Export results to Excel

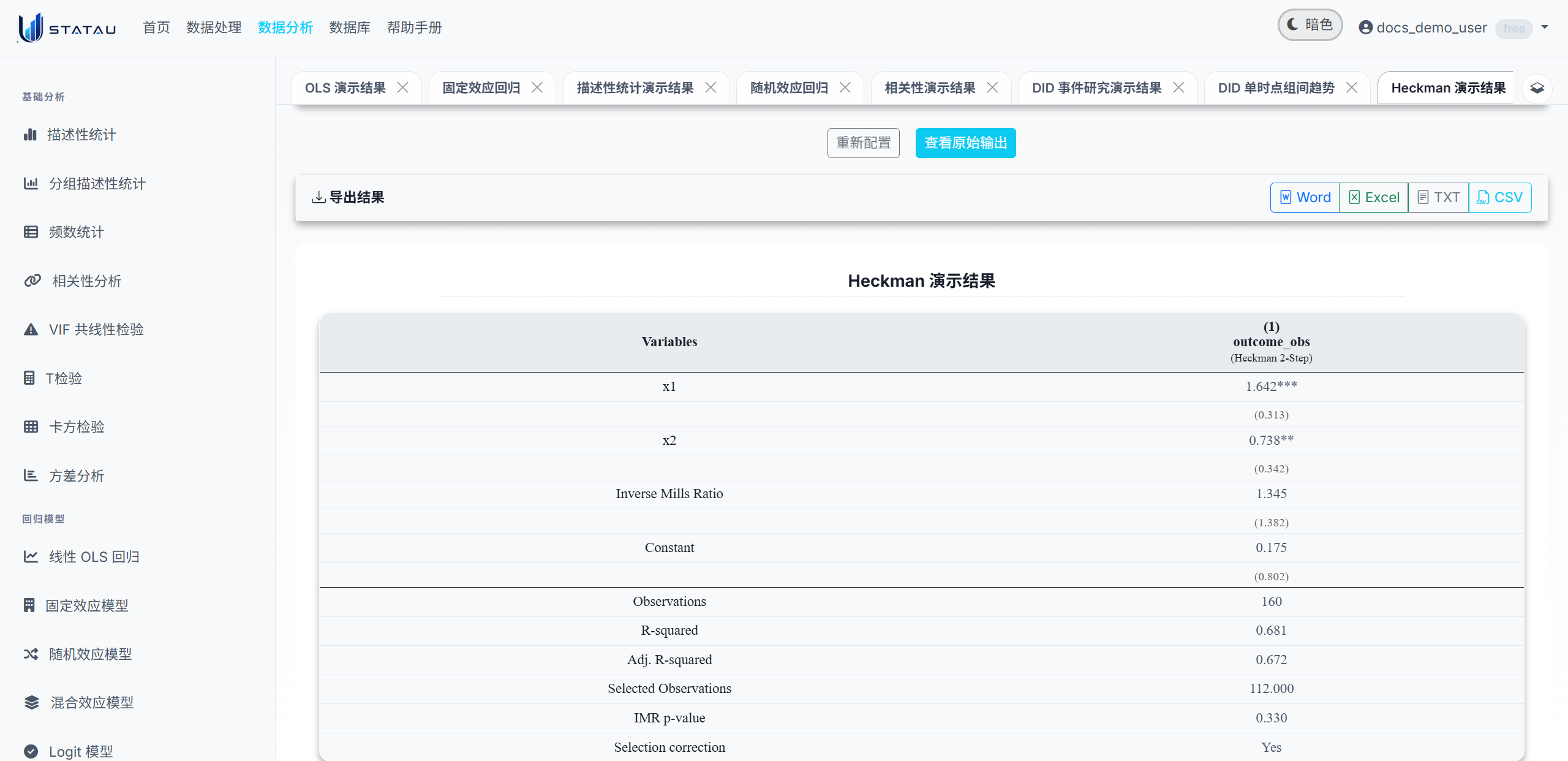tap(1374, 197)
